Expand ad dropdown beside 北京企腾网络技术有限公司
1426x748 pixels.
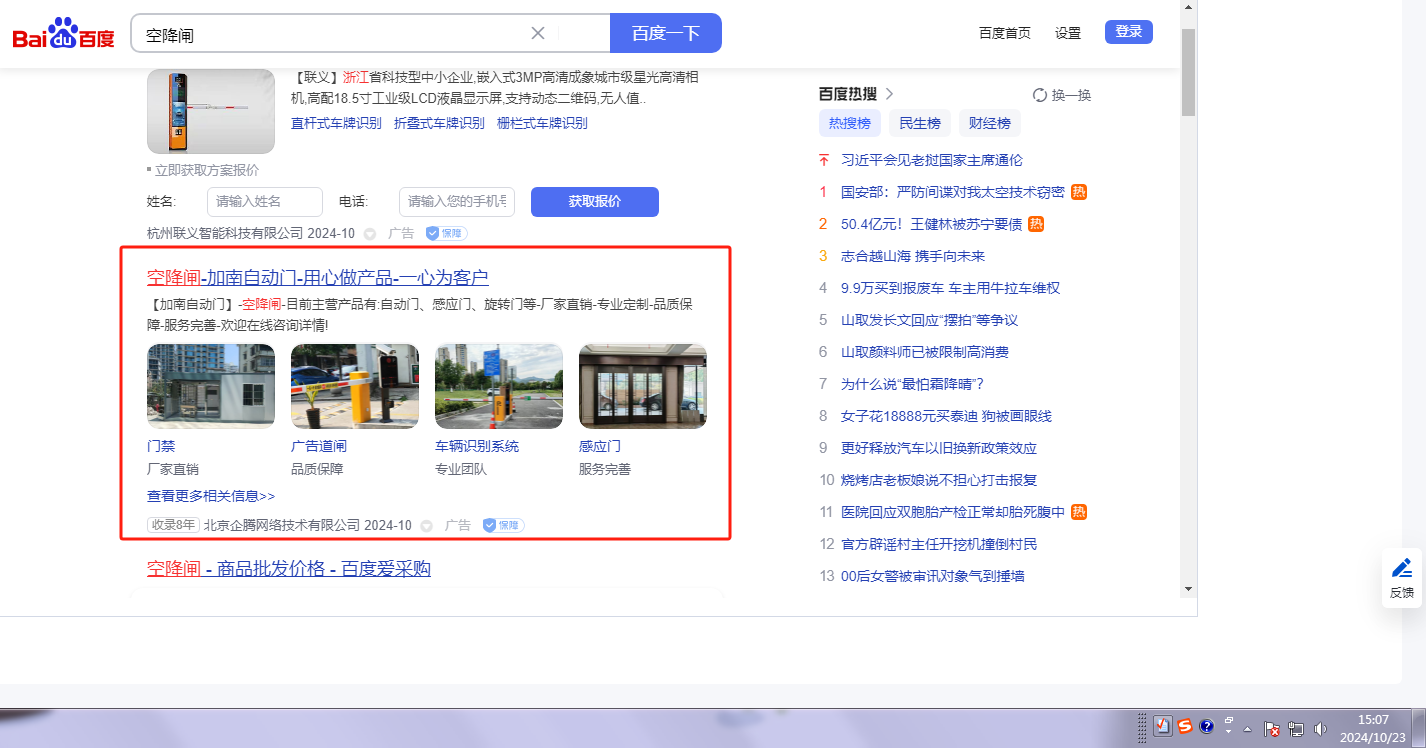pyautogui.click(x=427, y=526)
